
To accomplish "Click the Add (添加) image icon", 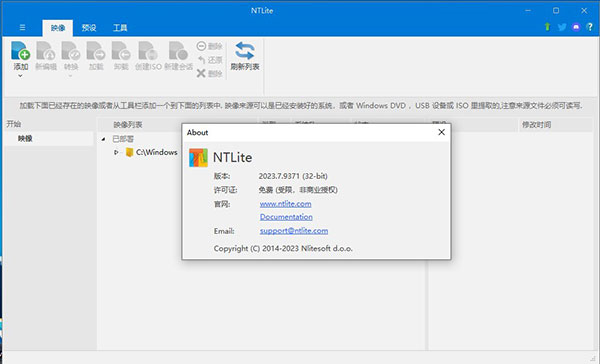I will tap(21, 51).
